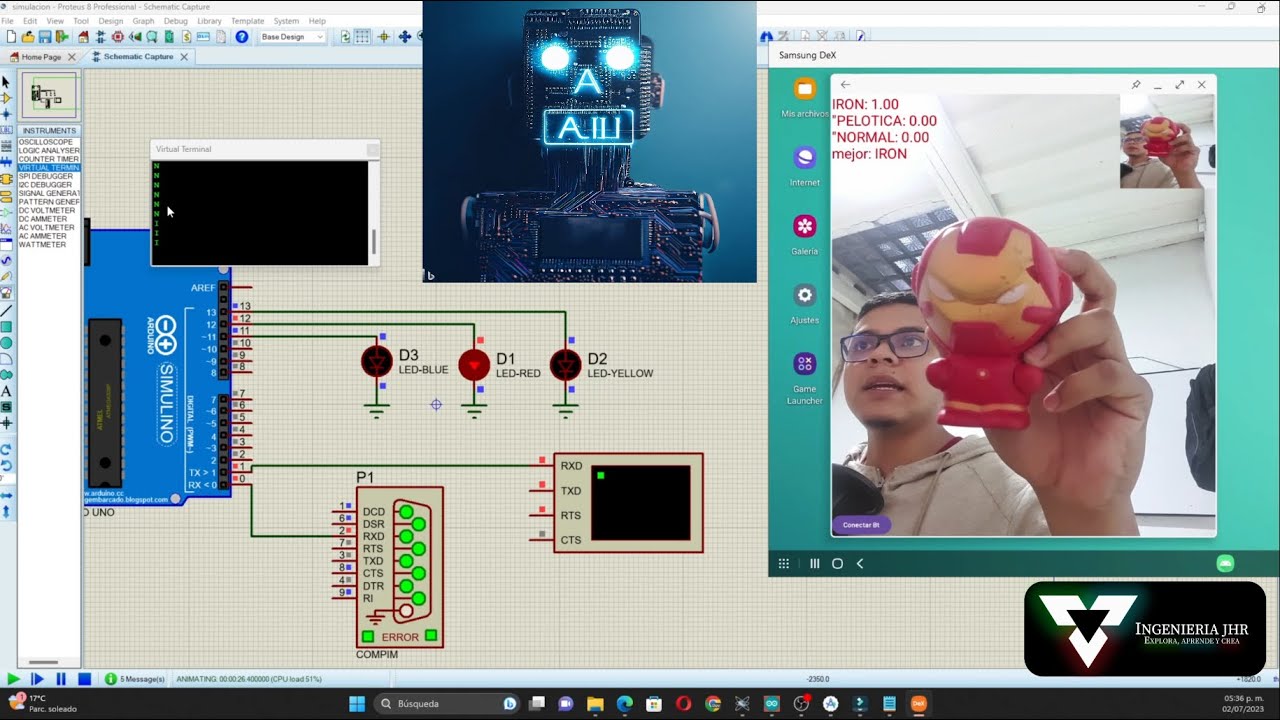
Task: Create a new project with the New icon
Action: click(x=10, y=37)
